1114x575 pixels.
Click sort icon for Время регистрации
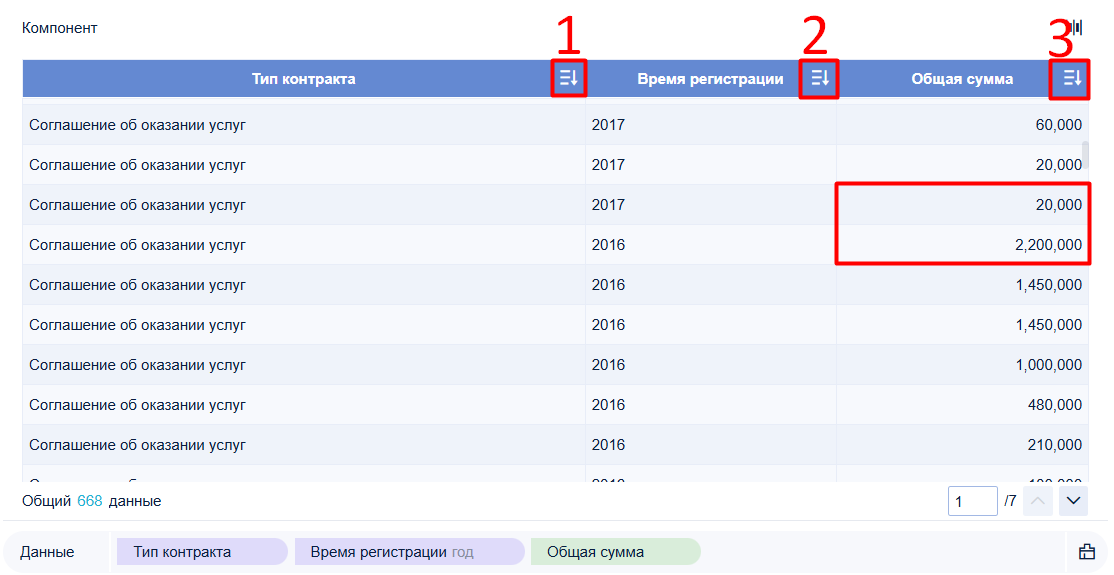click(x=819, y=78)
